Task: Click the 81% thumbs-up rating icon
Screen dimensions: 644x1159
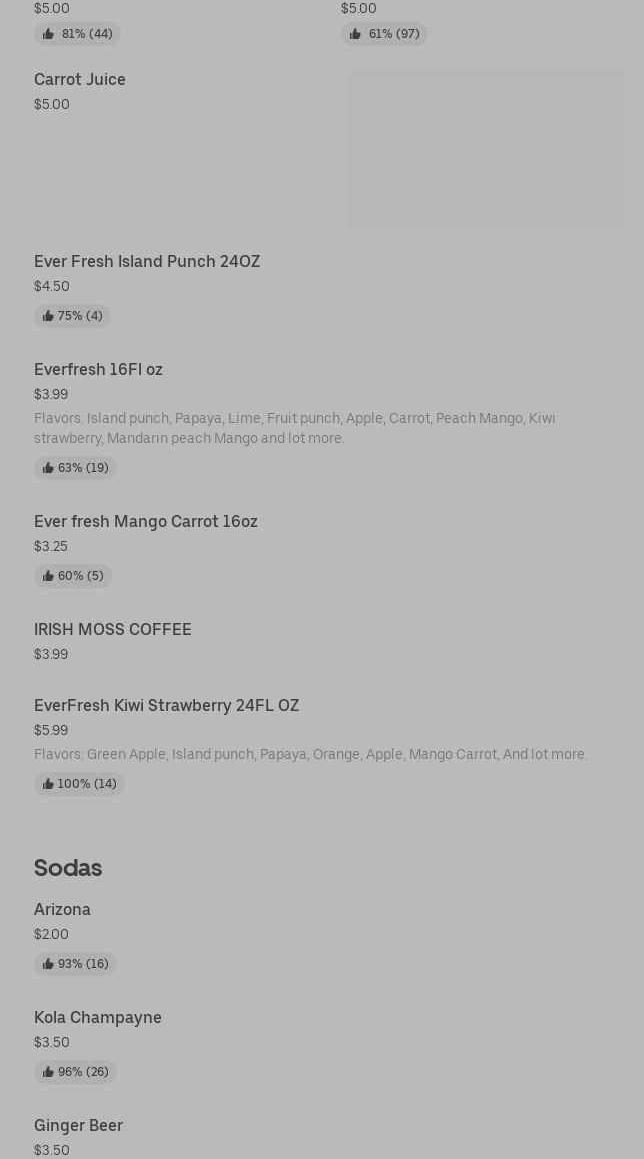Action: pos(48,34)
